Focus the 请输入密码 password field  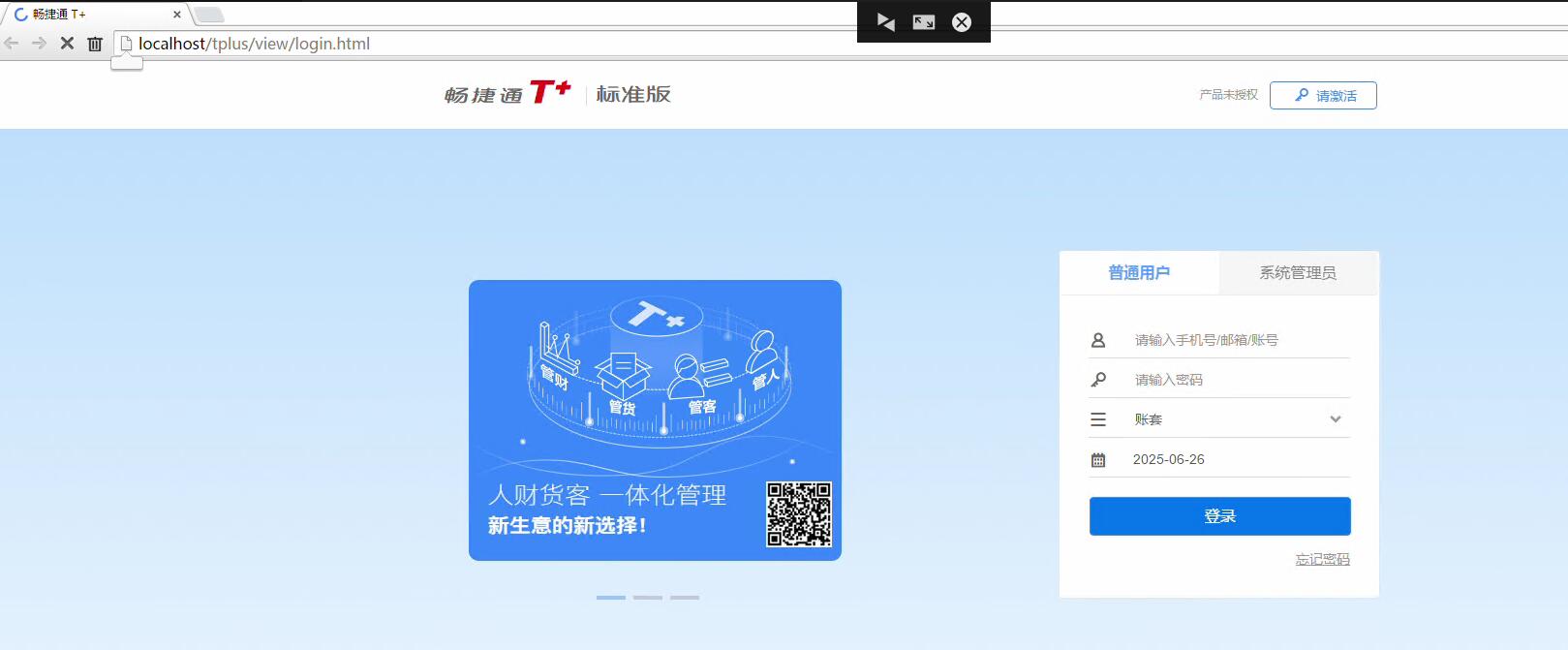click(1242, 380)
